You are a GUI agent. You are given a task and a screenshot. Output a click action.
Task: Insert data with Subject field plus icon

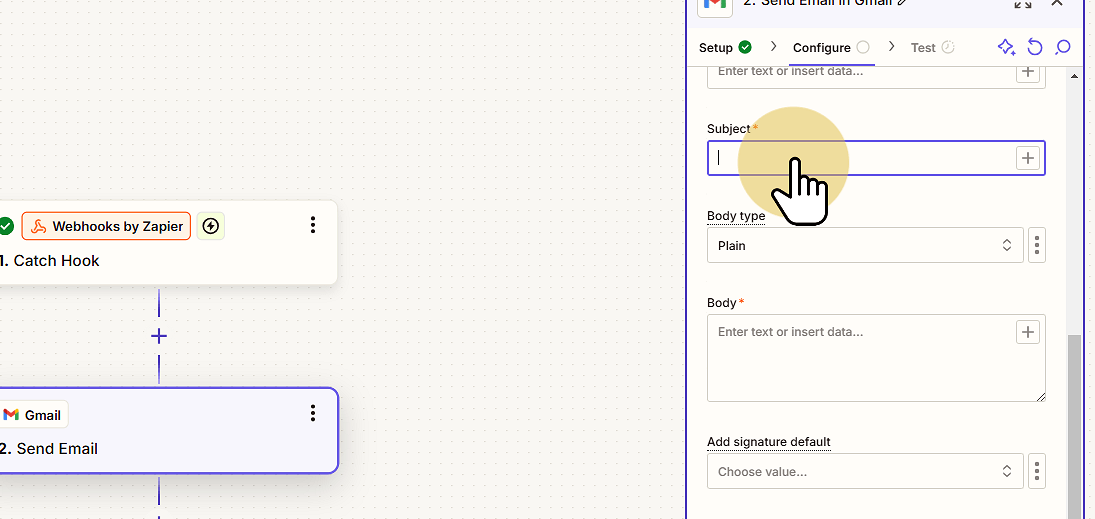pos(1027,158)
